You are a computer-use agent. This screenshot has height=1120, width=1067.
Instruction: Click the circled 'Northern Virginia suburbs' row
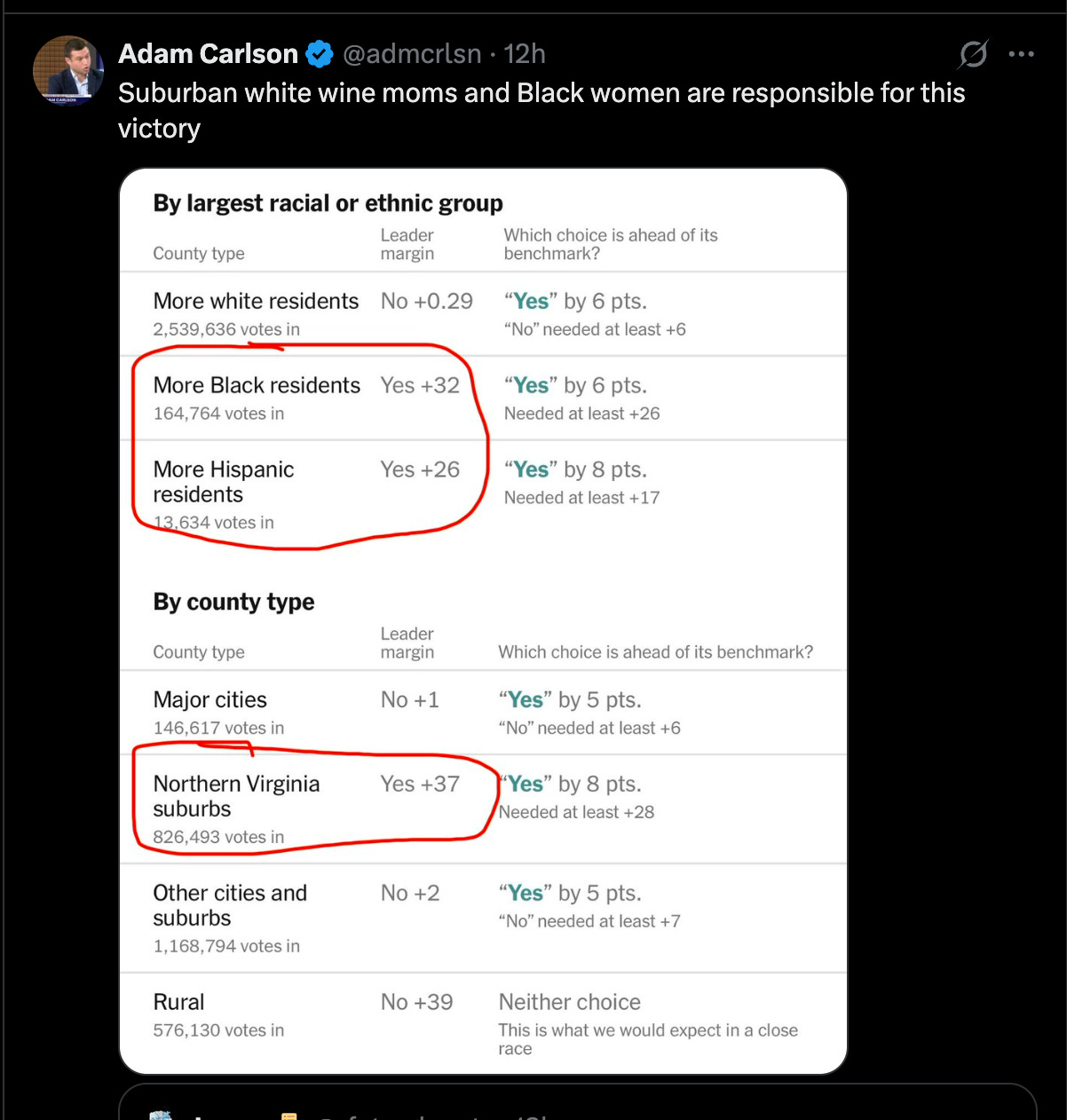click(x=237, y=797)
